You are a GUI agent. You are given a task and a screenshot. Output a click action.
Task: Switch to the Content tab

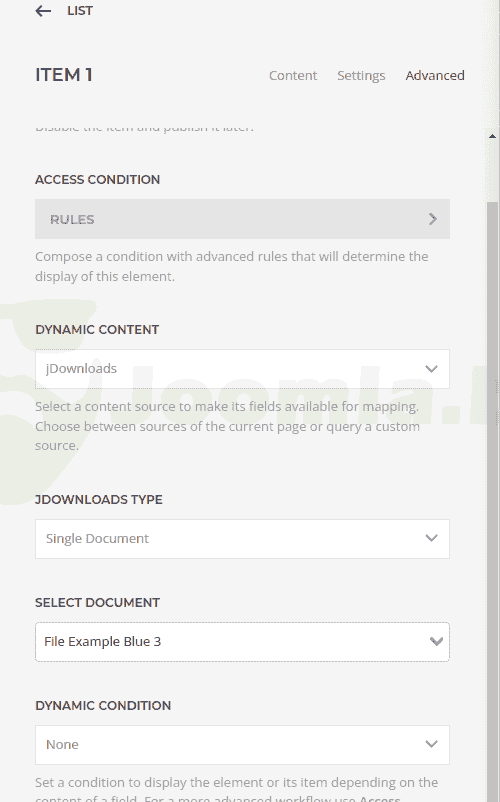point(293,76)
